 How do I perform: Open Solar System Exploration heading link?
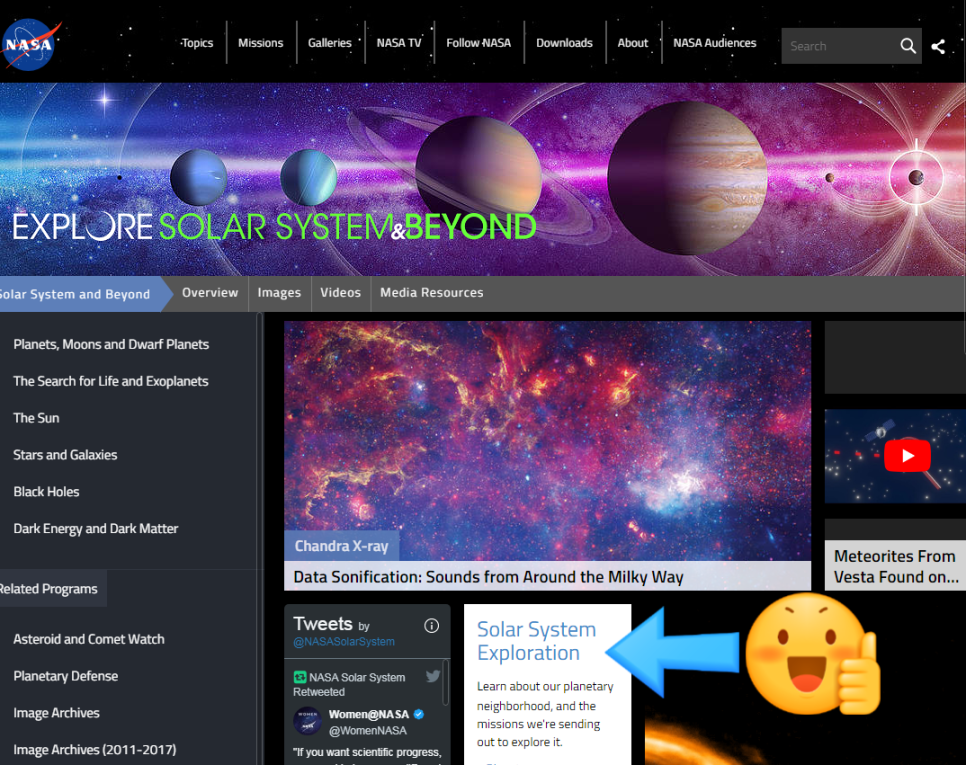537,641
